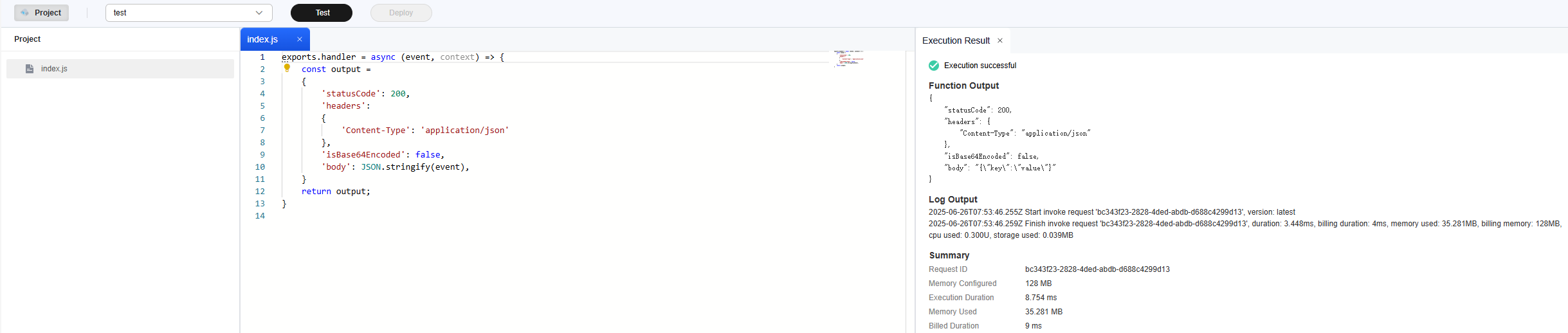Click the Summary heading
1568x333 pixels.
pos(949,255)
